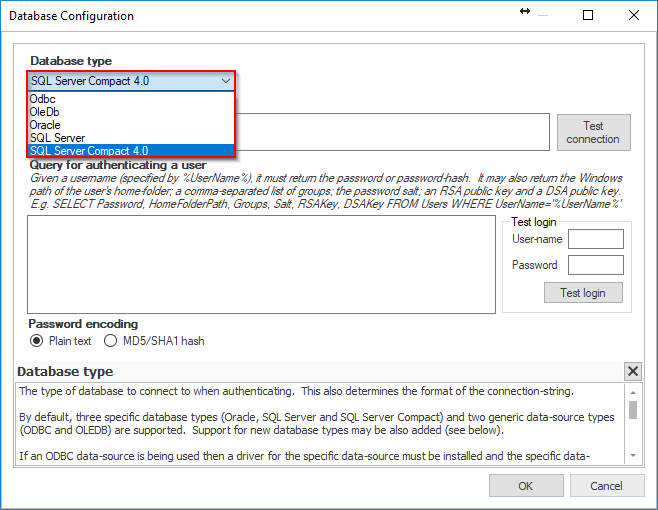Screen dimensions: 658x510
Task: Click the resize arrows icon in title bar
Action: click(x=525, y=15)
